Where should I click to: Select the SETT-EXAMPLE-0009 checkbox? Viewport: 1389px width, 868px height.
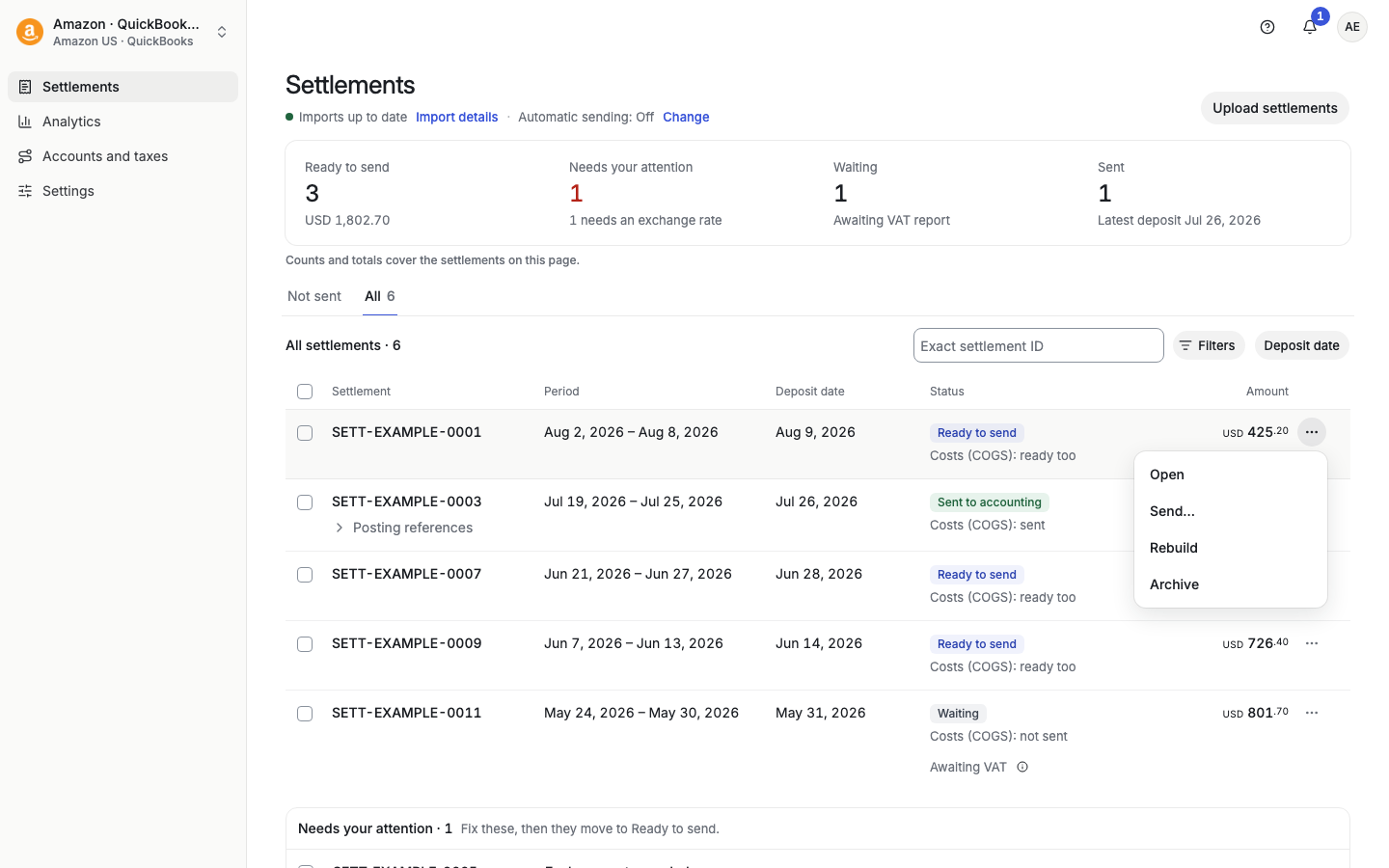click(305, 644)
